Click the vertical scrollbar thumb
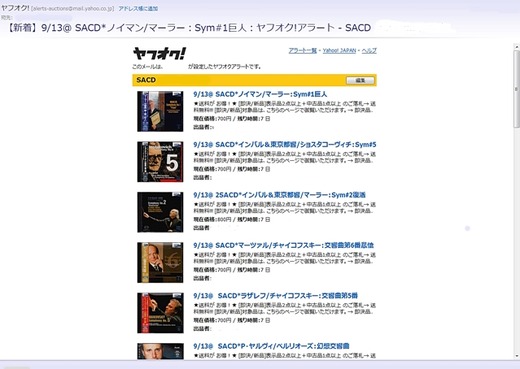The image size is (520, 369). click(516, 89)
